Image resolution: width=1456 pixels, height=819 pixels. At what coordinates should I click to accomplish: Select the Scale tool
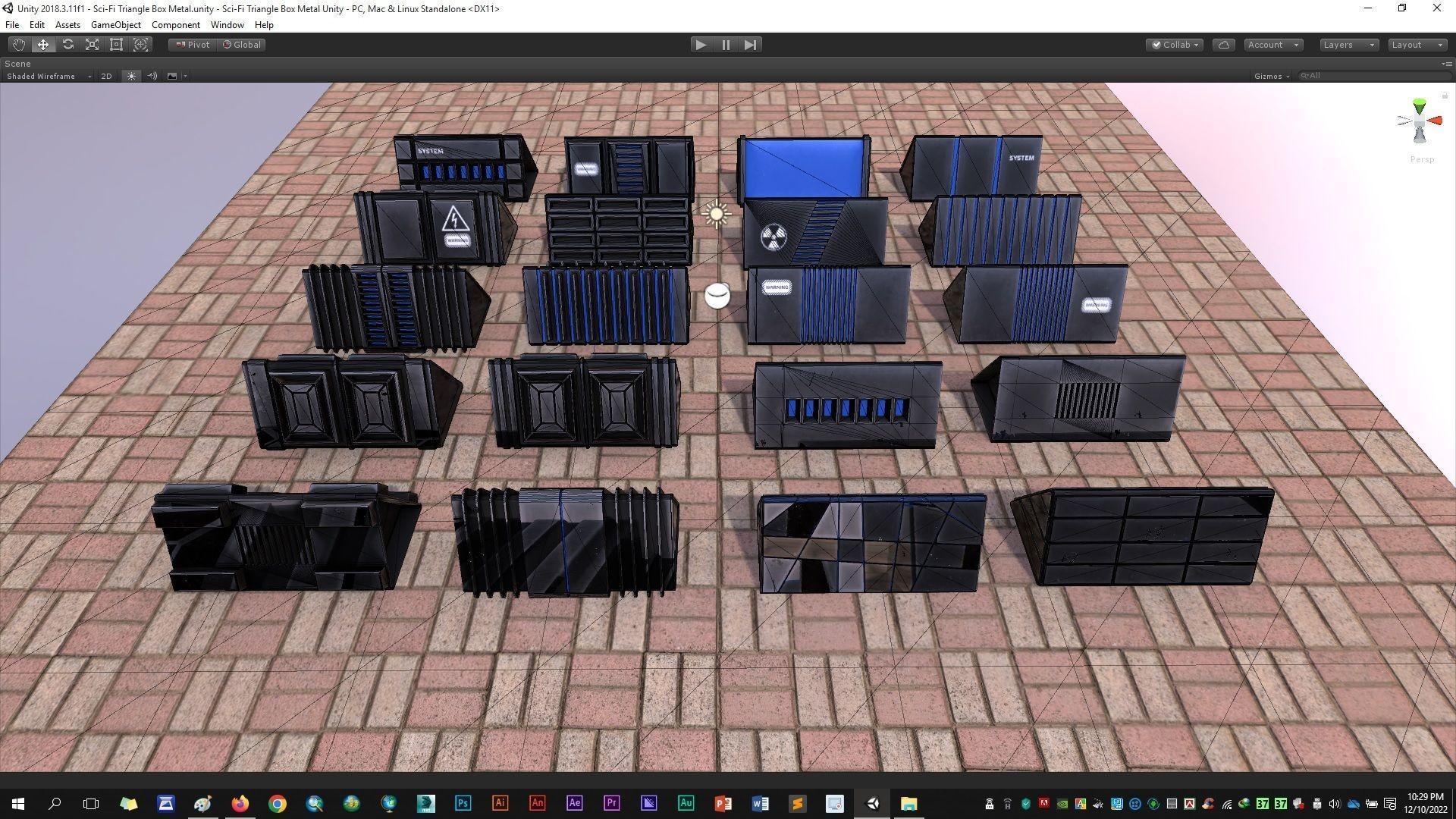92,45
